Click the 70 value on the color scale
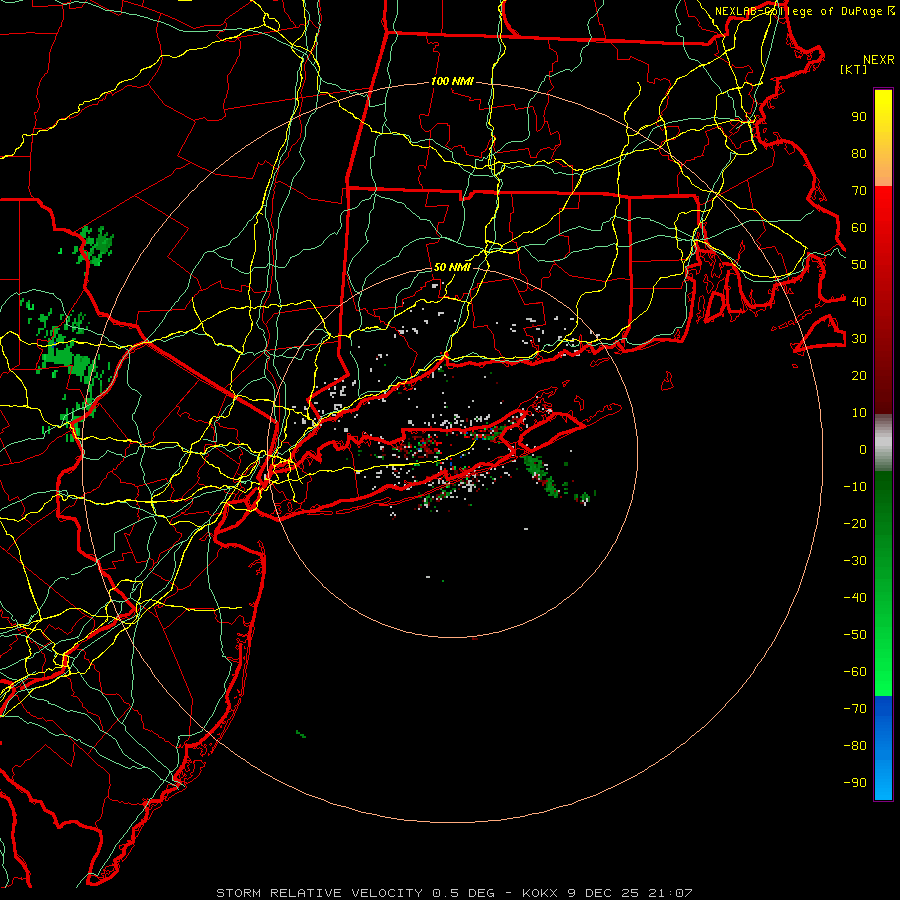 pyautogui.click(x=859, y=191)
